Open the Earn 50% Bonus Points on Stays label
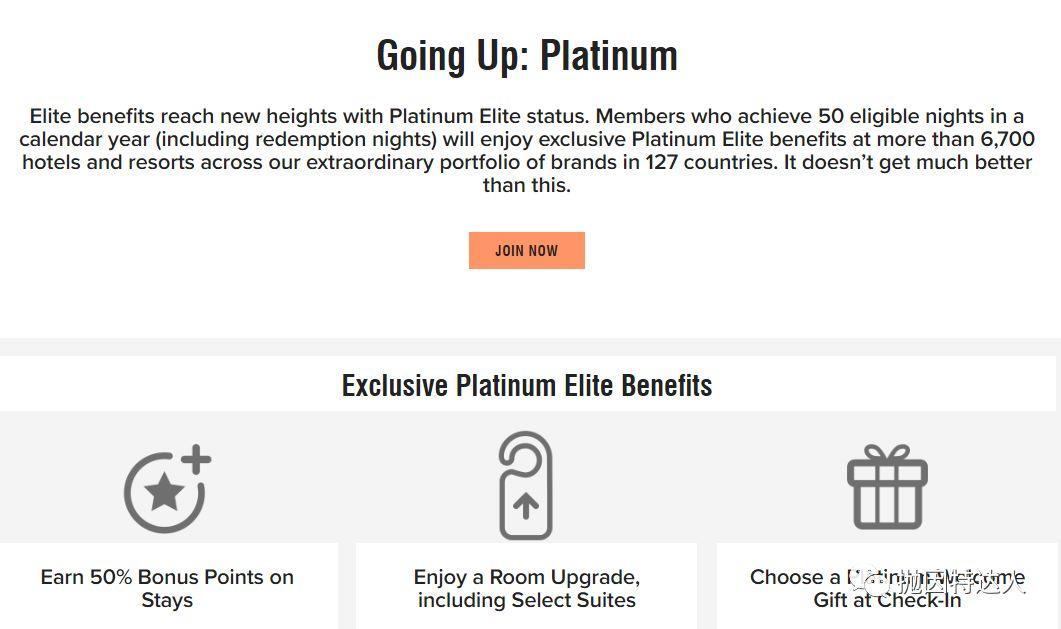The width and height of the screenshot is (1061, 629). (x=167, y=589)
